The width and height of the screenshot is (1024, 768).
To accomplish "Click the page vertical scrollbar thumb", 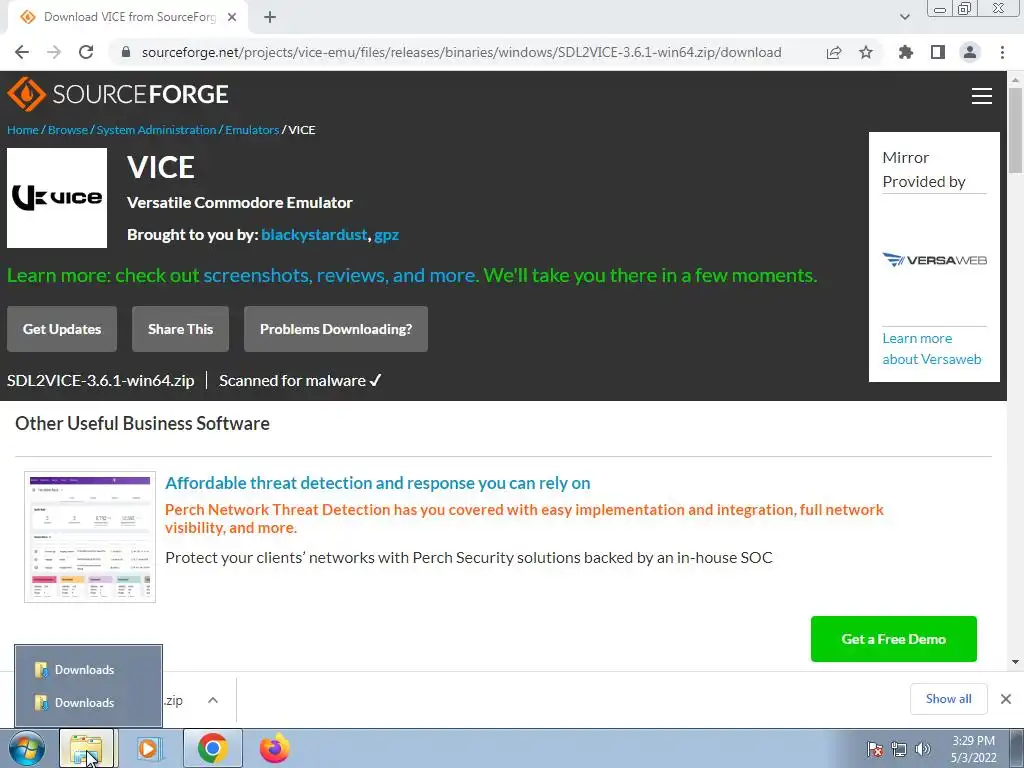I will click(1015, 130).
